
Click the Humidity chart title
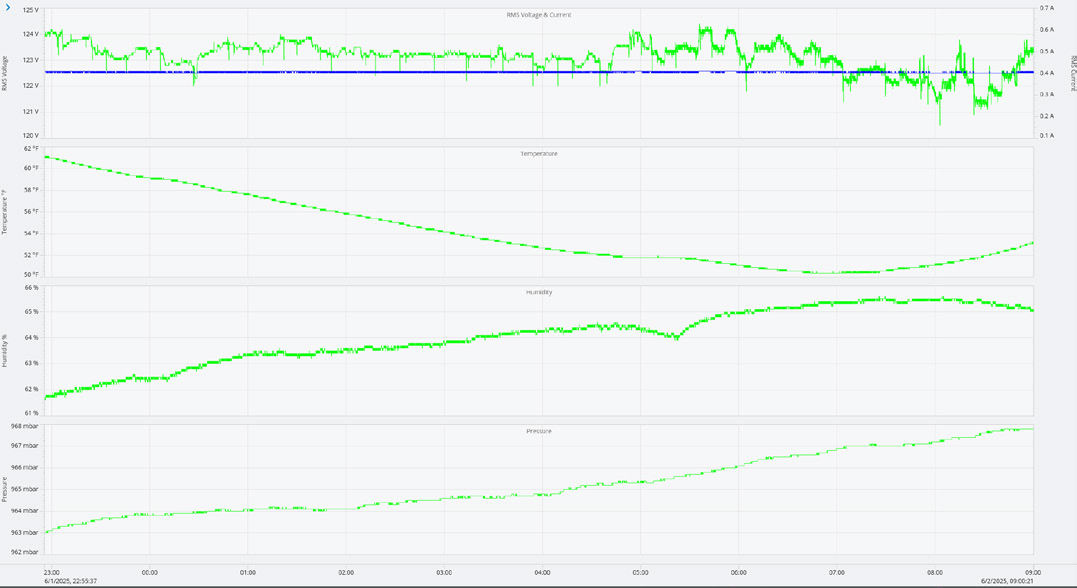pyautogui.click(x=538, y=293)
